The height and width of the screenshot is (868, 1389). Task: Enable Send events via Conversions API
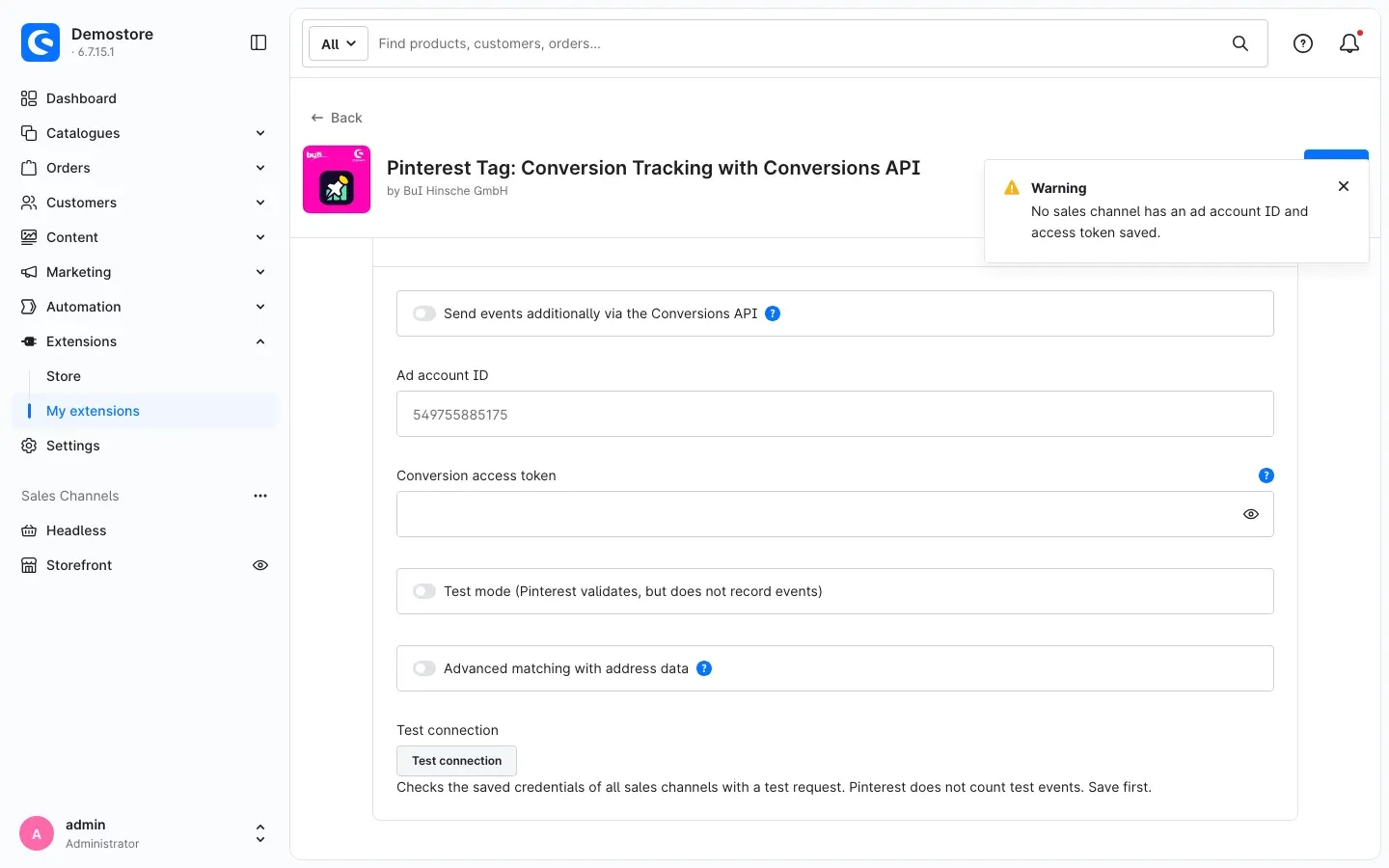424,313
